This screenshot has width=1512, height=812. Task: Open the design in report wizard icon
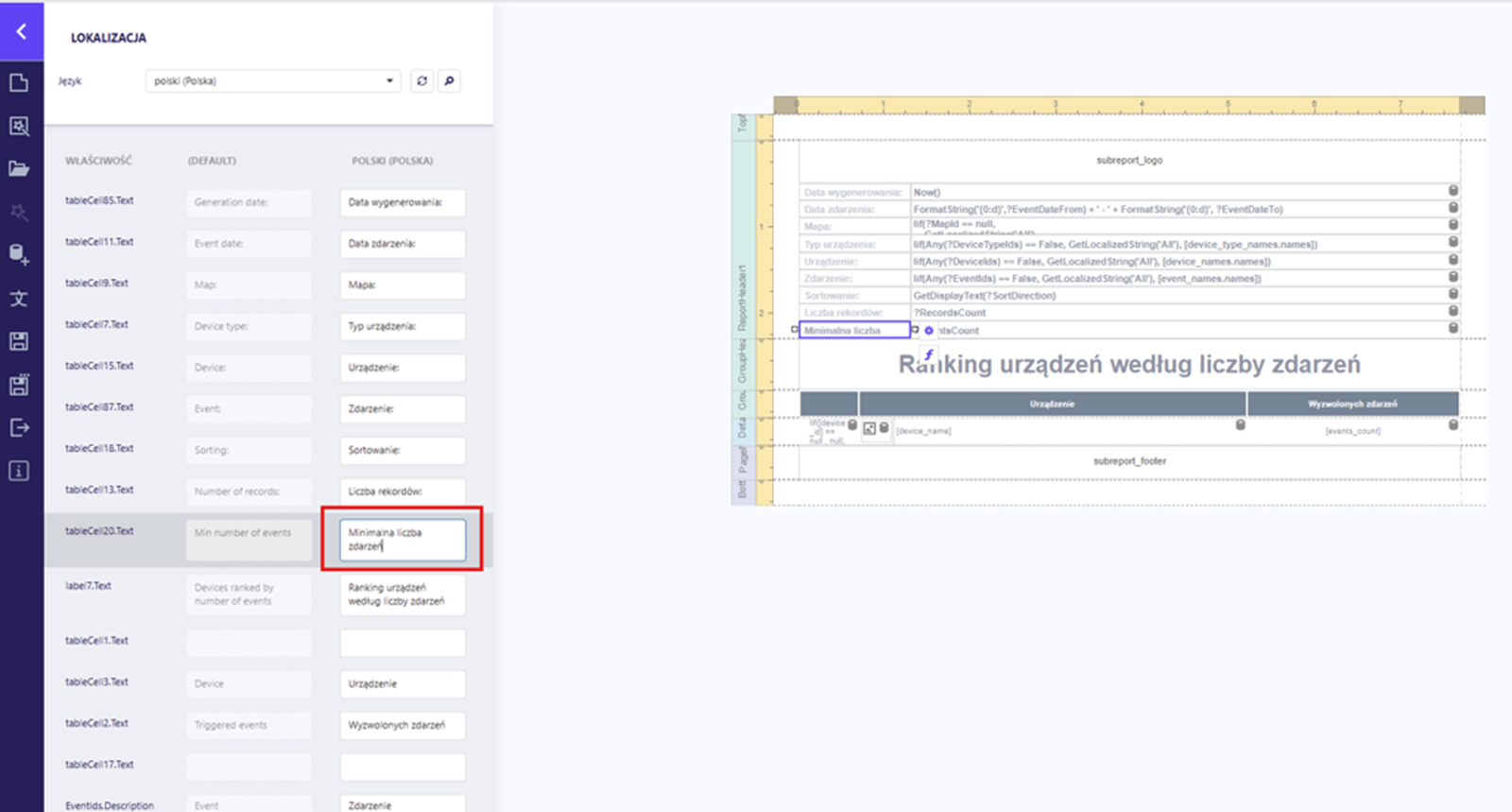tap(19, 127)
